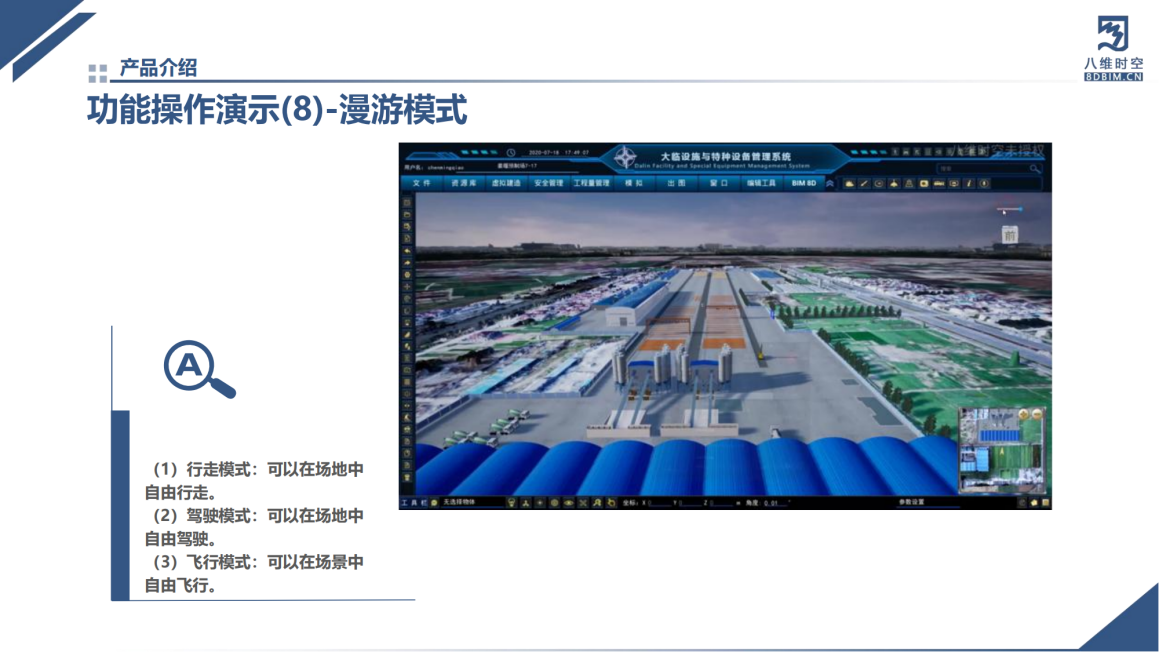Image resolution: width=1159 pixels, height=652 pixels.
Task: Click the 工程量管理 menu button
Action: coord(591,184)
